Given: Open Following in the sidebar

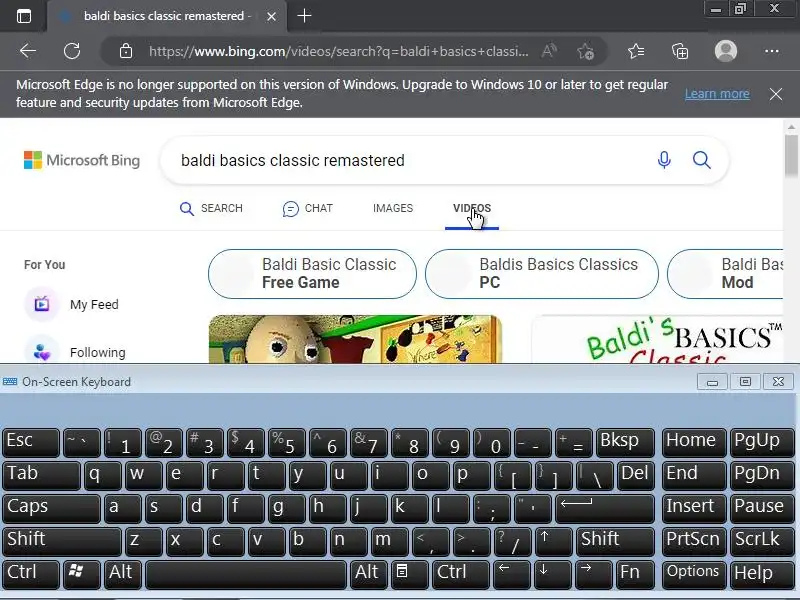Looking at the screenshot, I should coord(75,352).
